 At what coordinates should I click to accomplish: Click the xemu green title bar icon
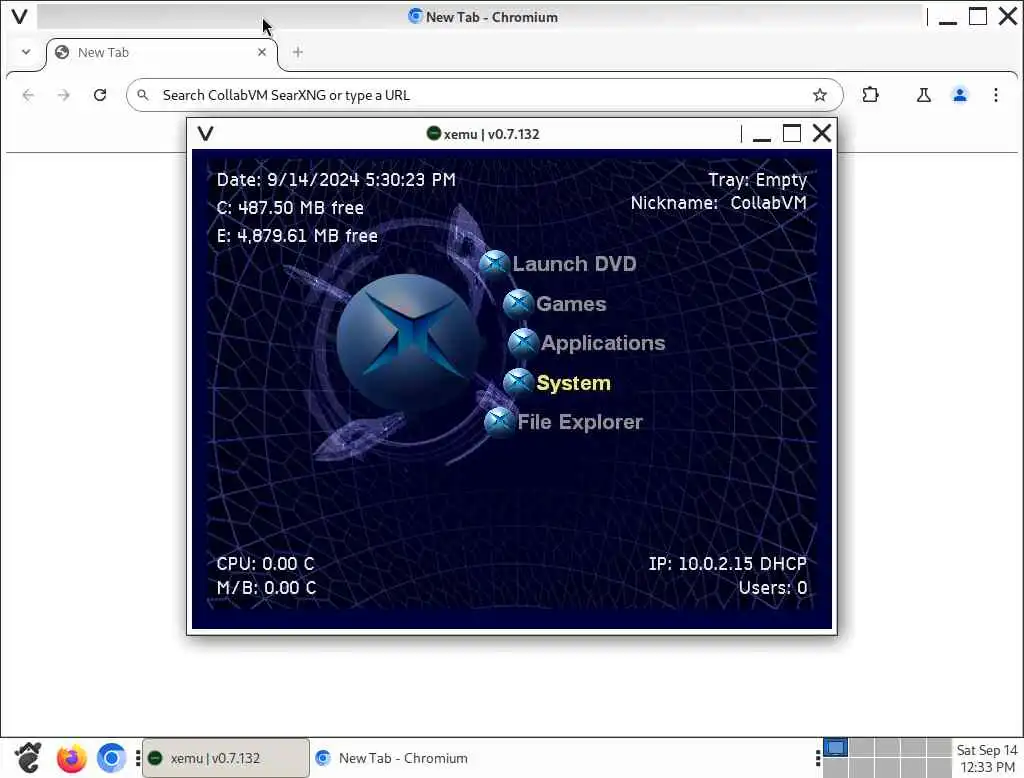[x=434, y=133]
